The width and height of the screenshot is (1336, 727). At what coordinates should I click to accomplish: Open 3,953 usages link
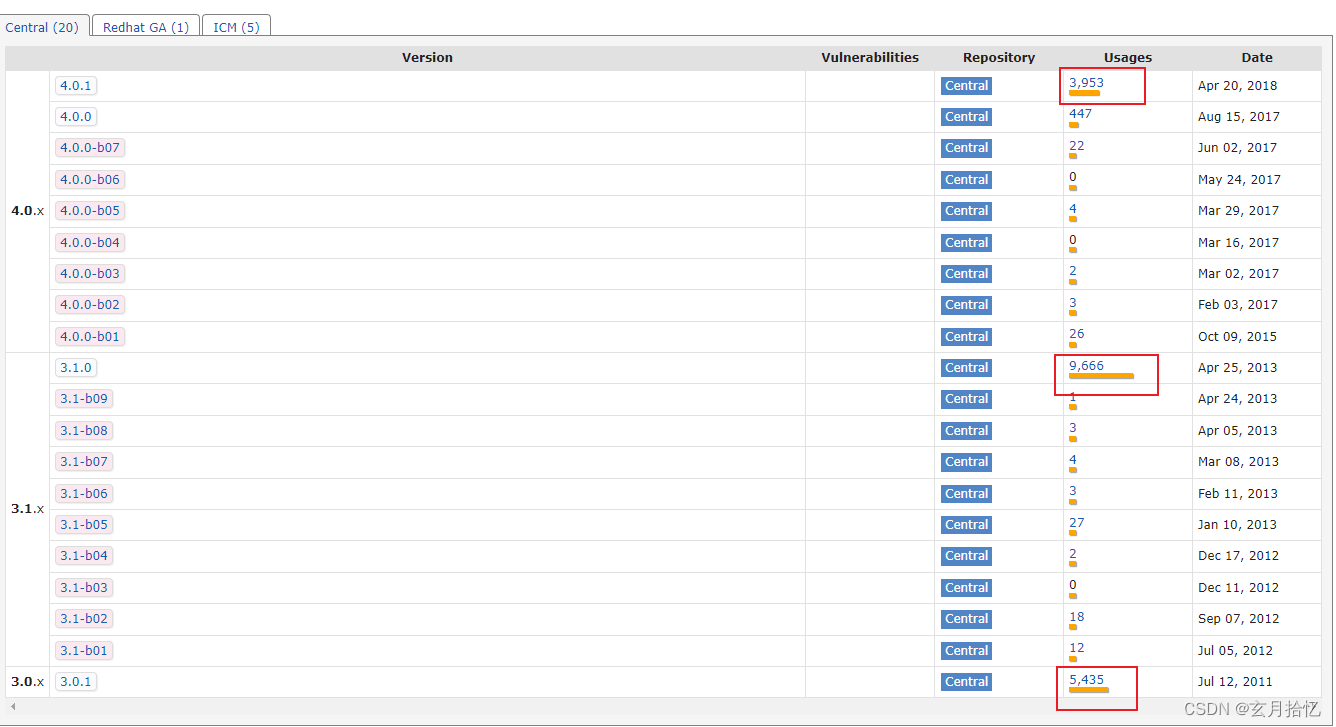(x=1086, y=82)
